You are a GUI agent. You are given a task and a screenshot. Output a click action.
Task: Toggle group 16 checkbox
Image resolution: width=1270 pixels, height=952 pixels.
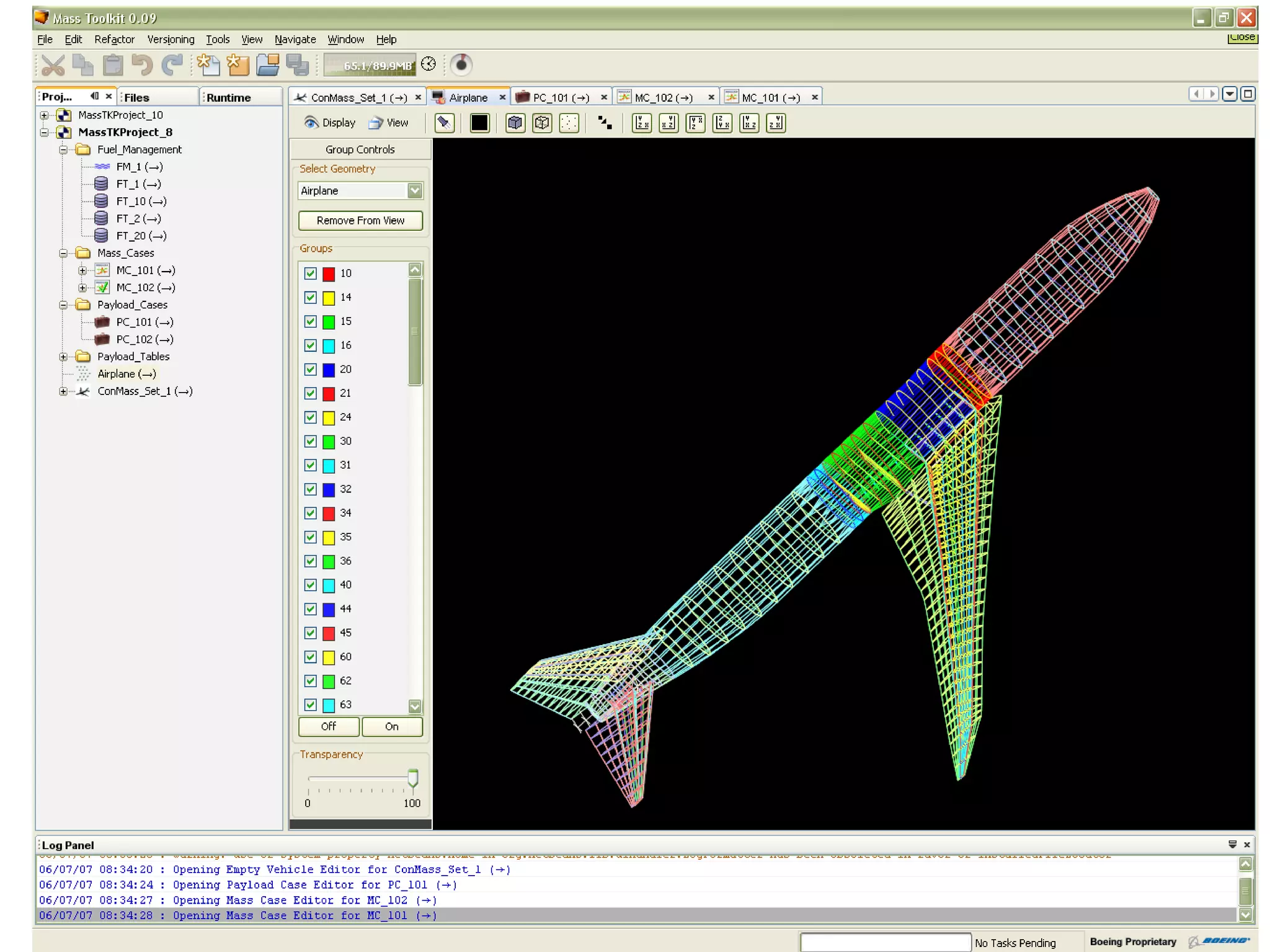coord(311,345)
